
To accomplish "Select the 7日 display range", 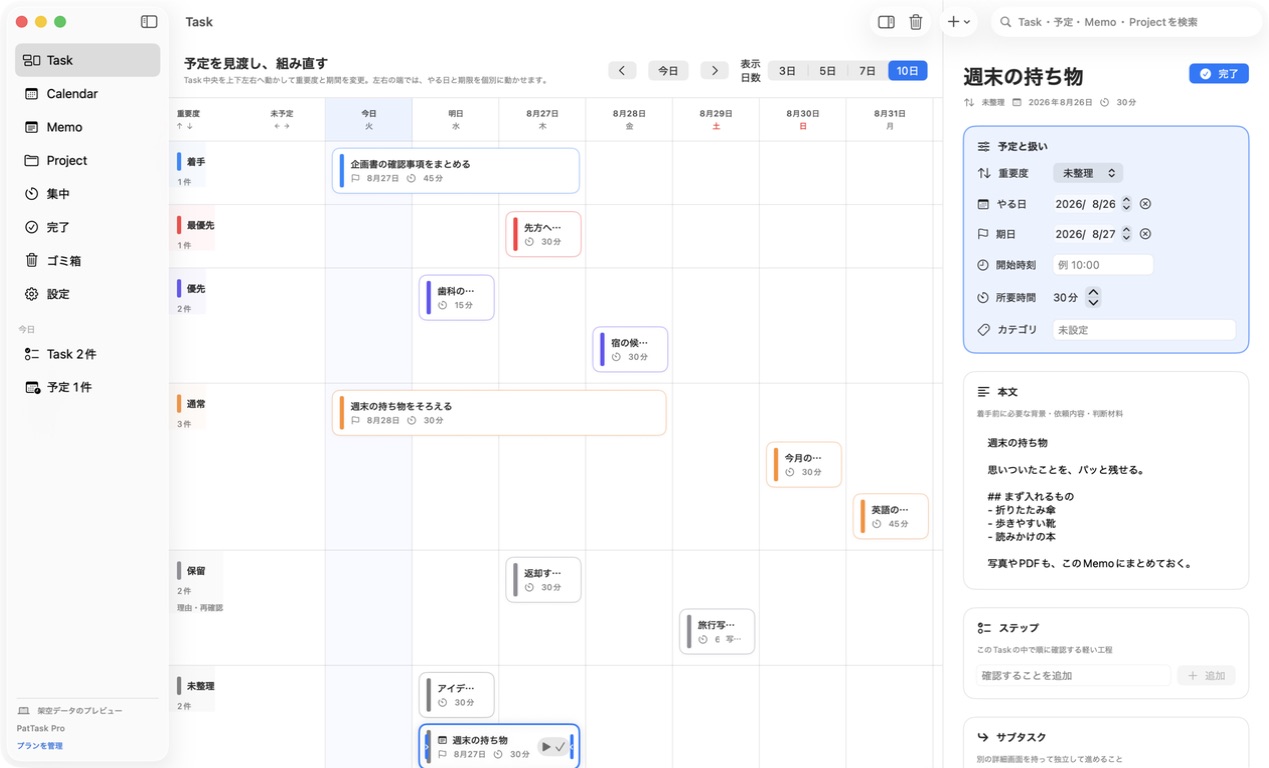I will (868, 70).
